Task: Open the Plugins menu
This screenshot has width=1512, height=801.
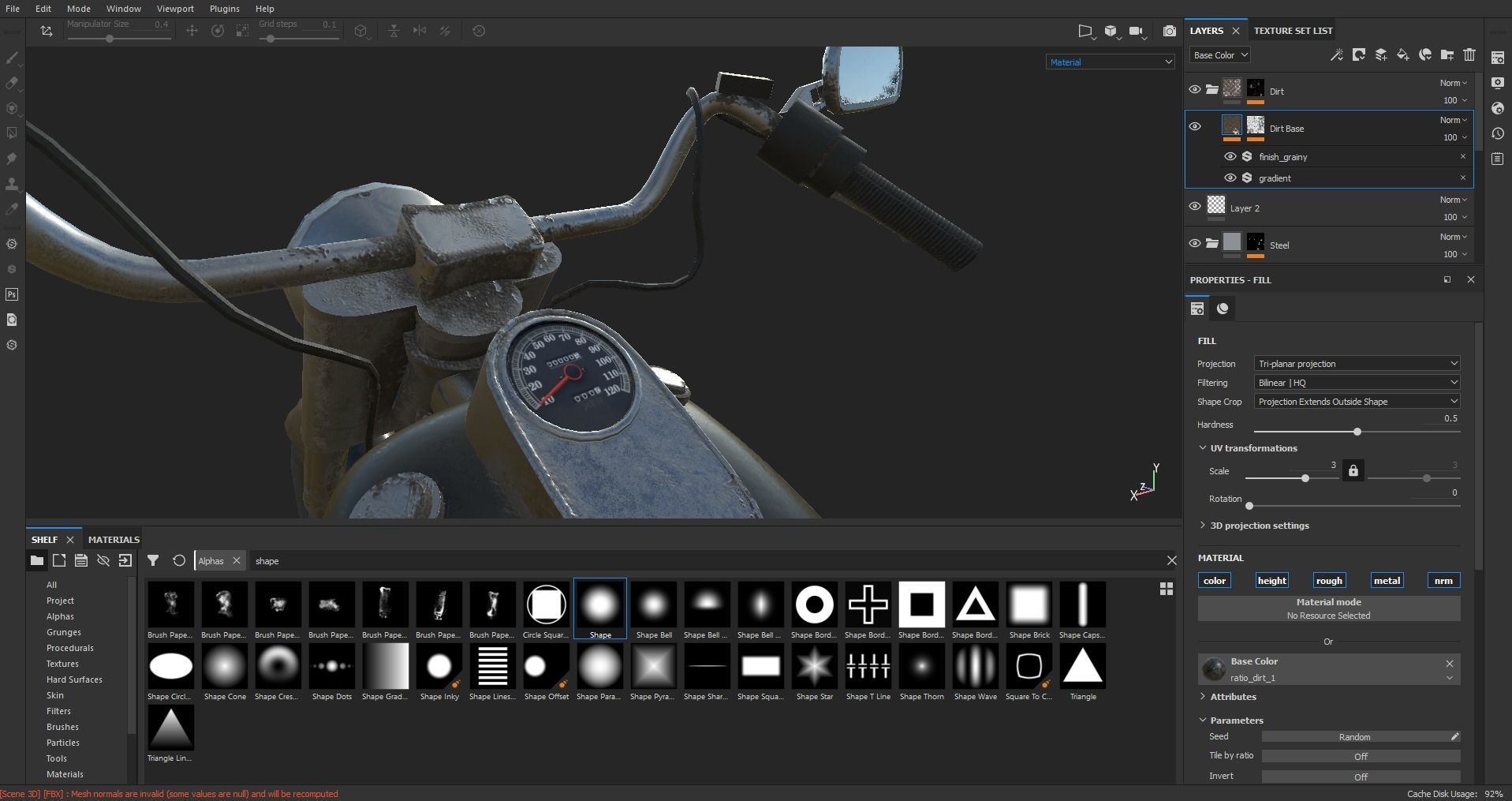Action: point(225,9)
